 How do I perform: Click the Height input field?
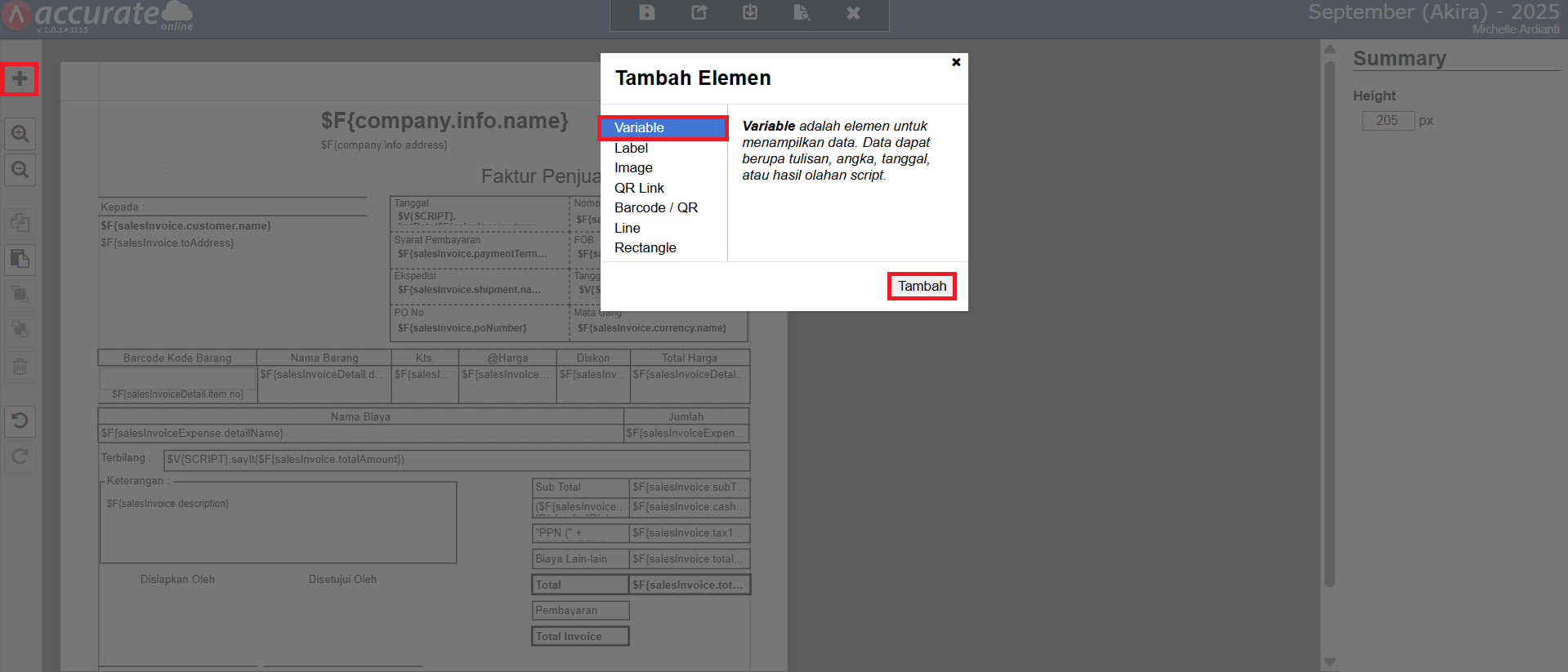coord(1387,121)
